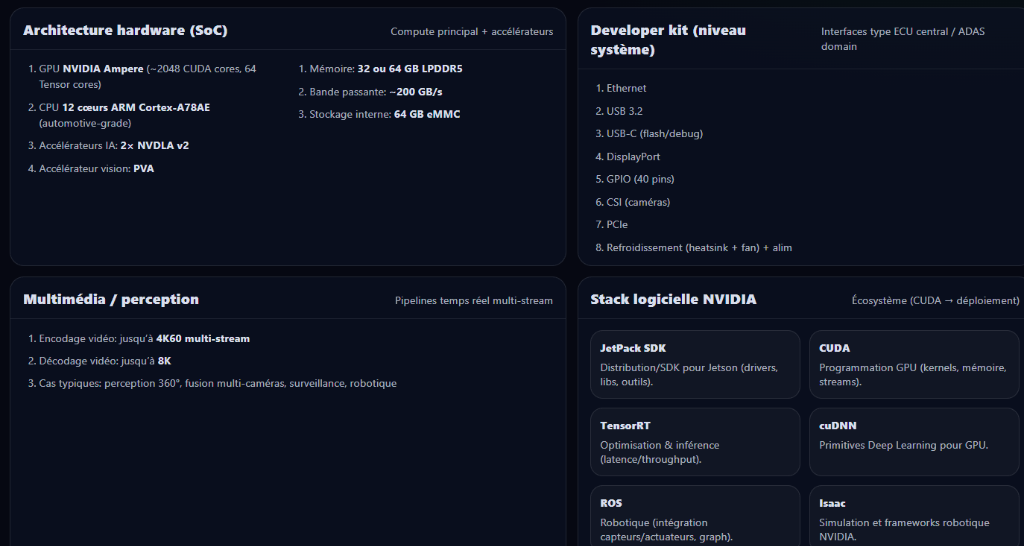1024x546 pixels.
Task: Select the USB-C (flash/debug) item
Action: tap(649, 133)
